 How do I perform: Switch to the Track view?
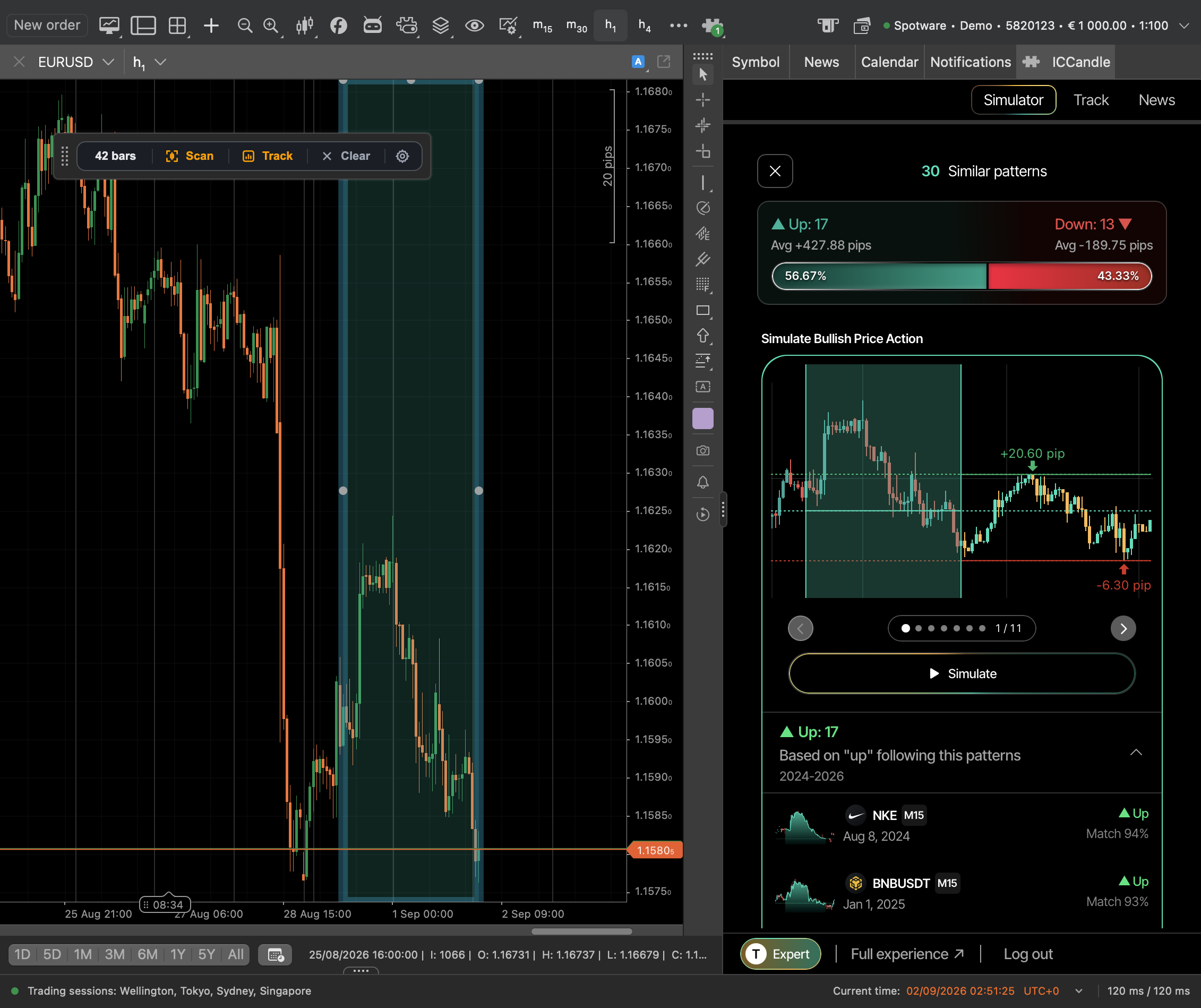point(1091,100)
